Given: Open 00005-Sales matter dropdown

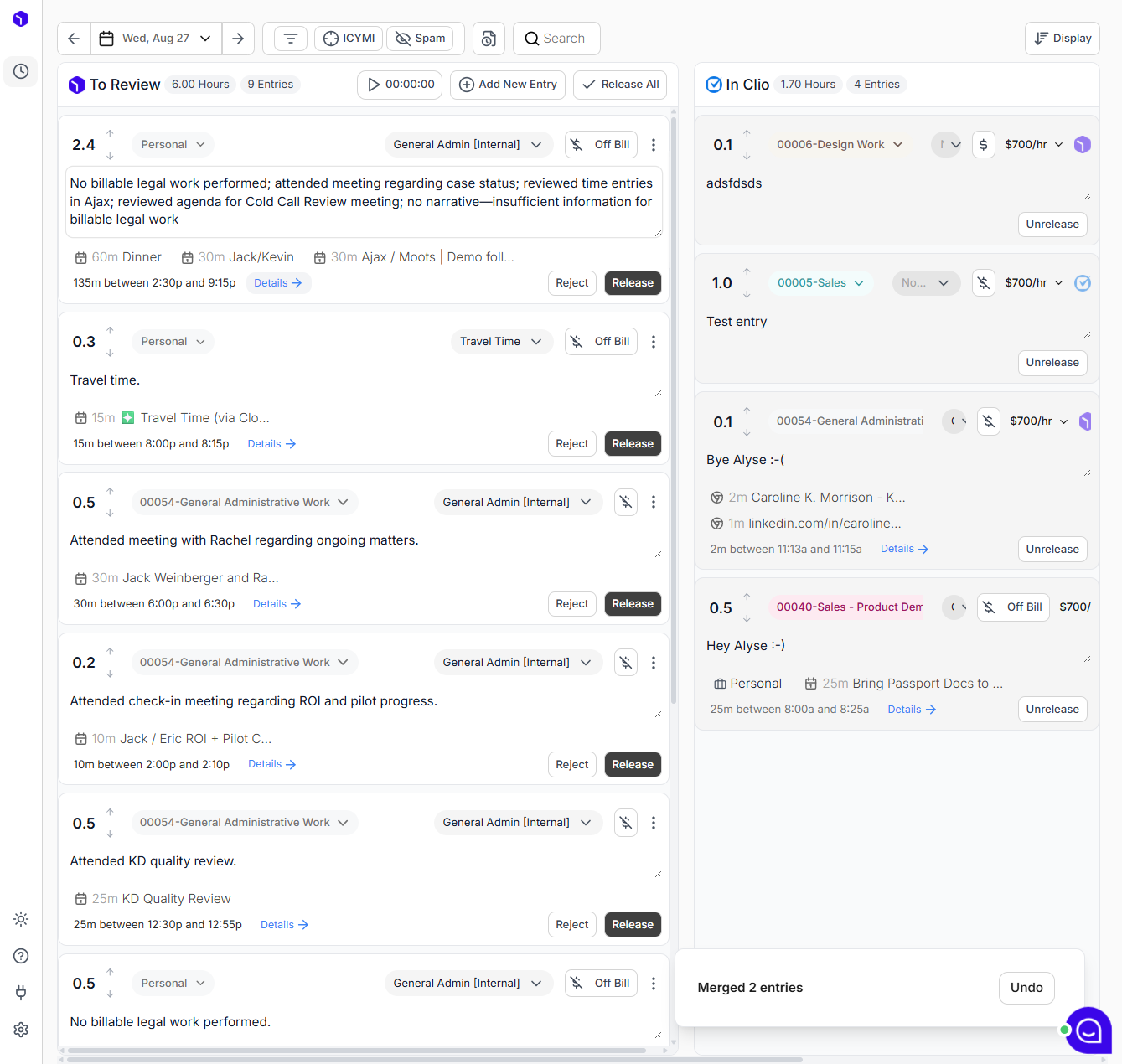Looking at the screenshot, I should tap(820, 283).
